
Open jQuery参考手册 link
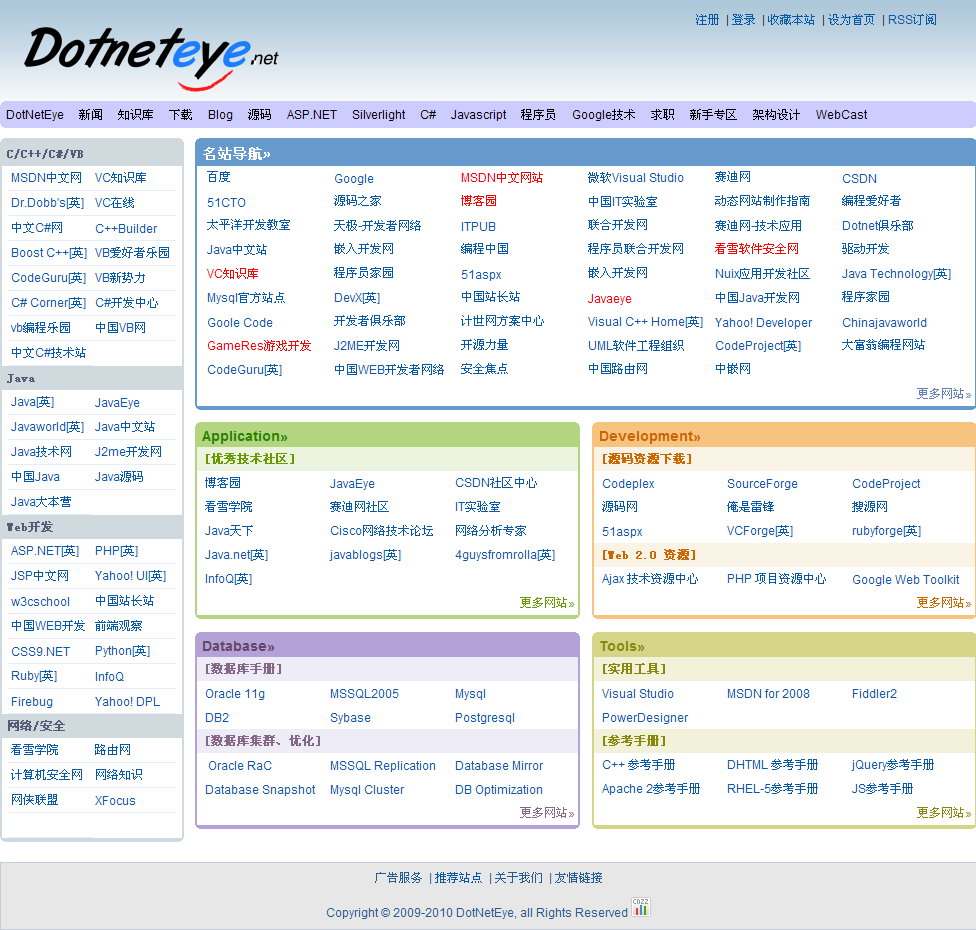893,765
